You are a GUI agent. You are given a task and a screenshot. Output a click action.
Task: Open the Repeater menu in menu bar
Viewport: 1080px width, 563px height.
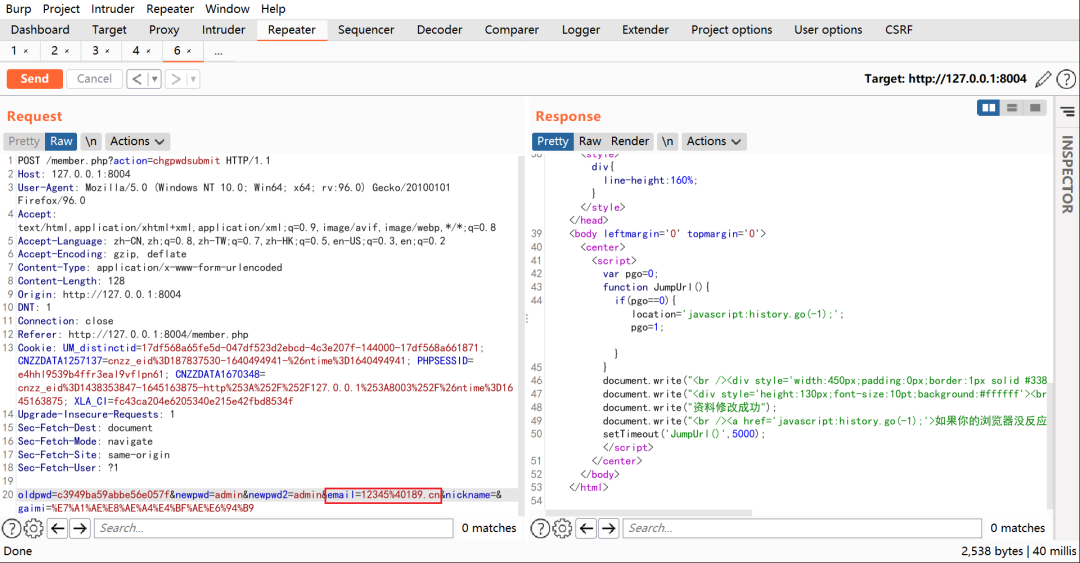pos(170,9)
